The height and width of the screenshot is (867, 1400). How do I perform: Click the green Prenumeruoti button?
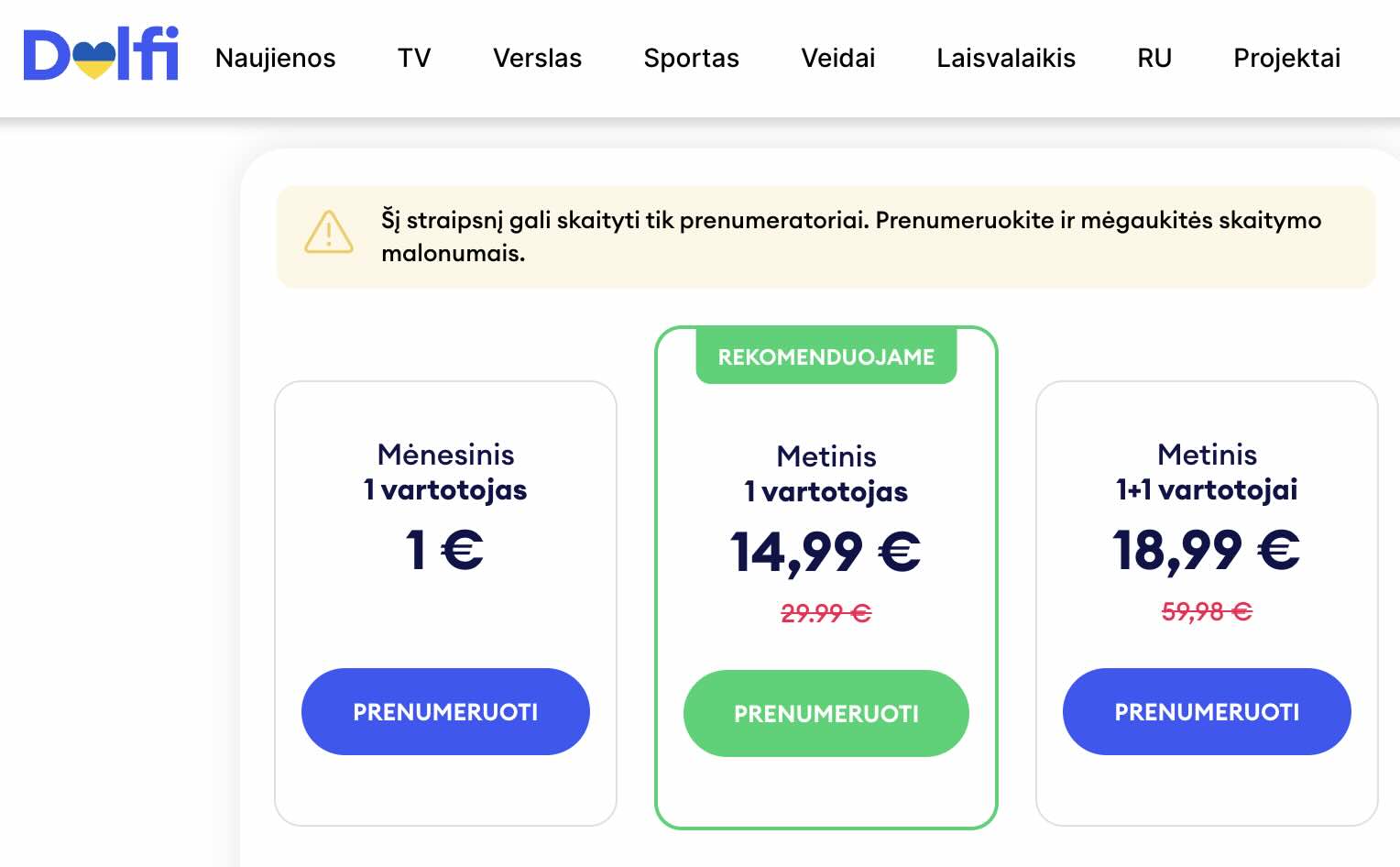826,713
